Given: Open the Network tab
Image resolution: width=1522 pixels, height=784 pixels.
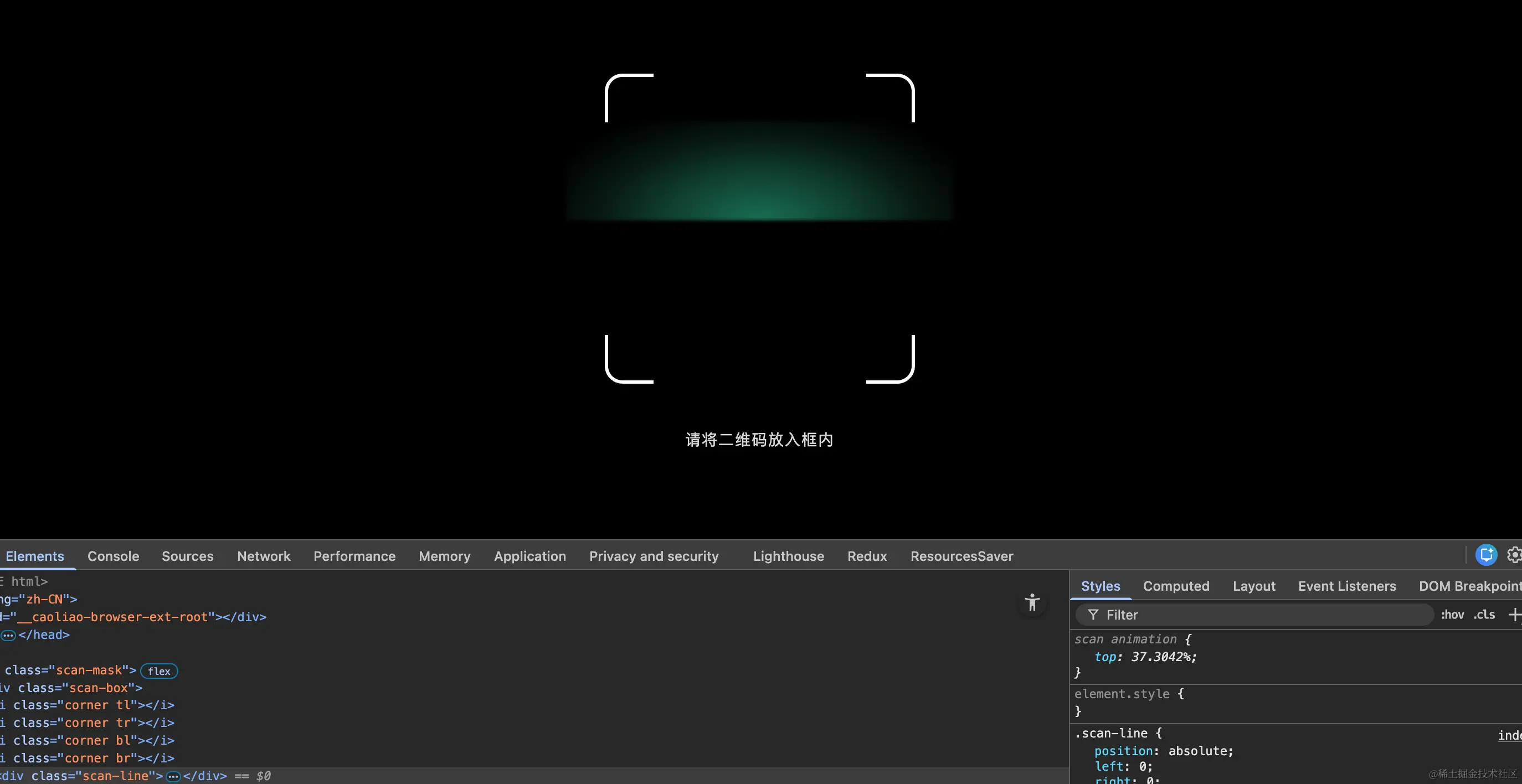Looking at the screenshot, I should (264, 556).
